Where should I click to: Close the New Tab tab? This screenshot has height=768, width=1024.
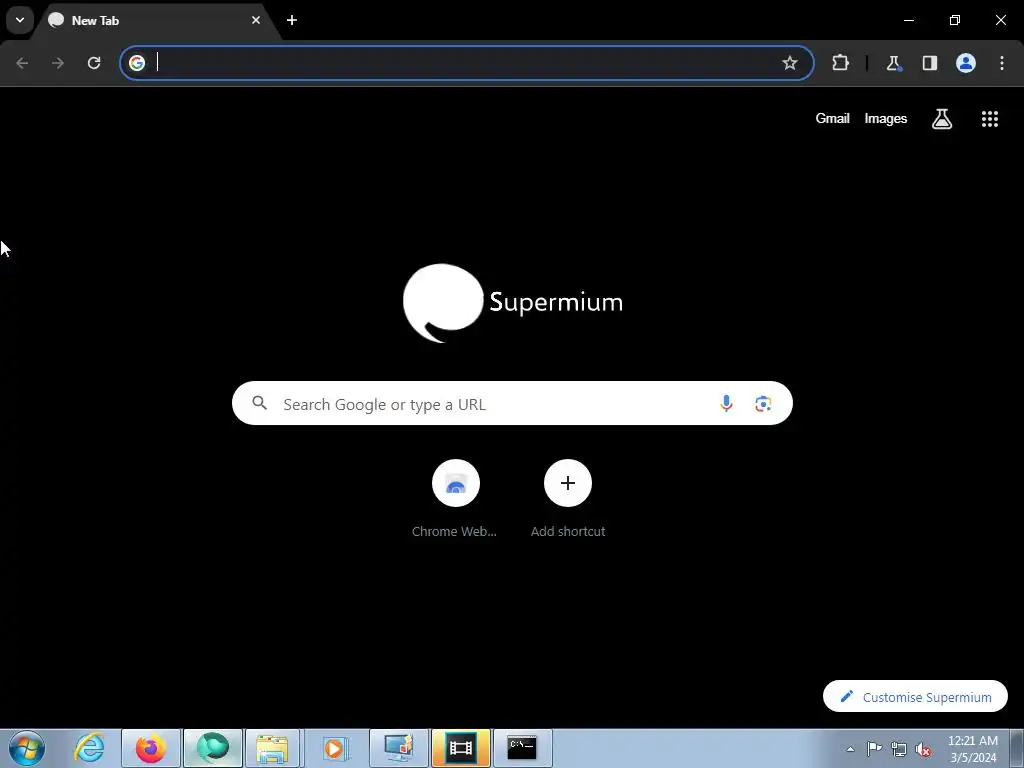click(256, 20)
